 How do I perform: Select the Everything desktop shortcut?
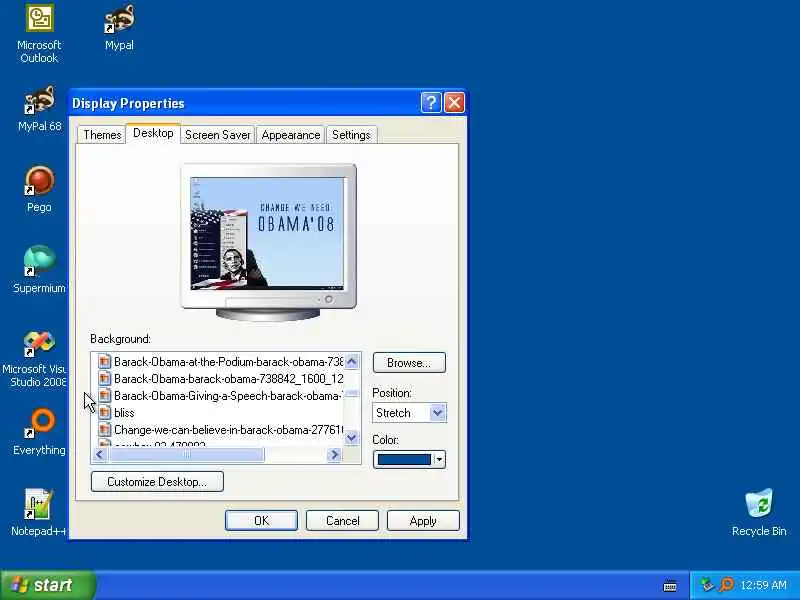pos(39,432)
